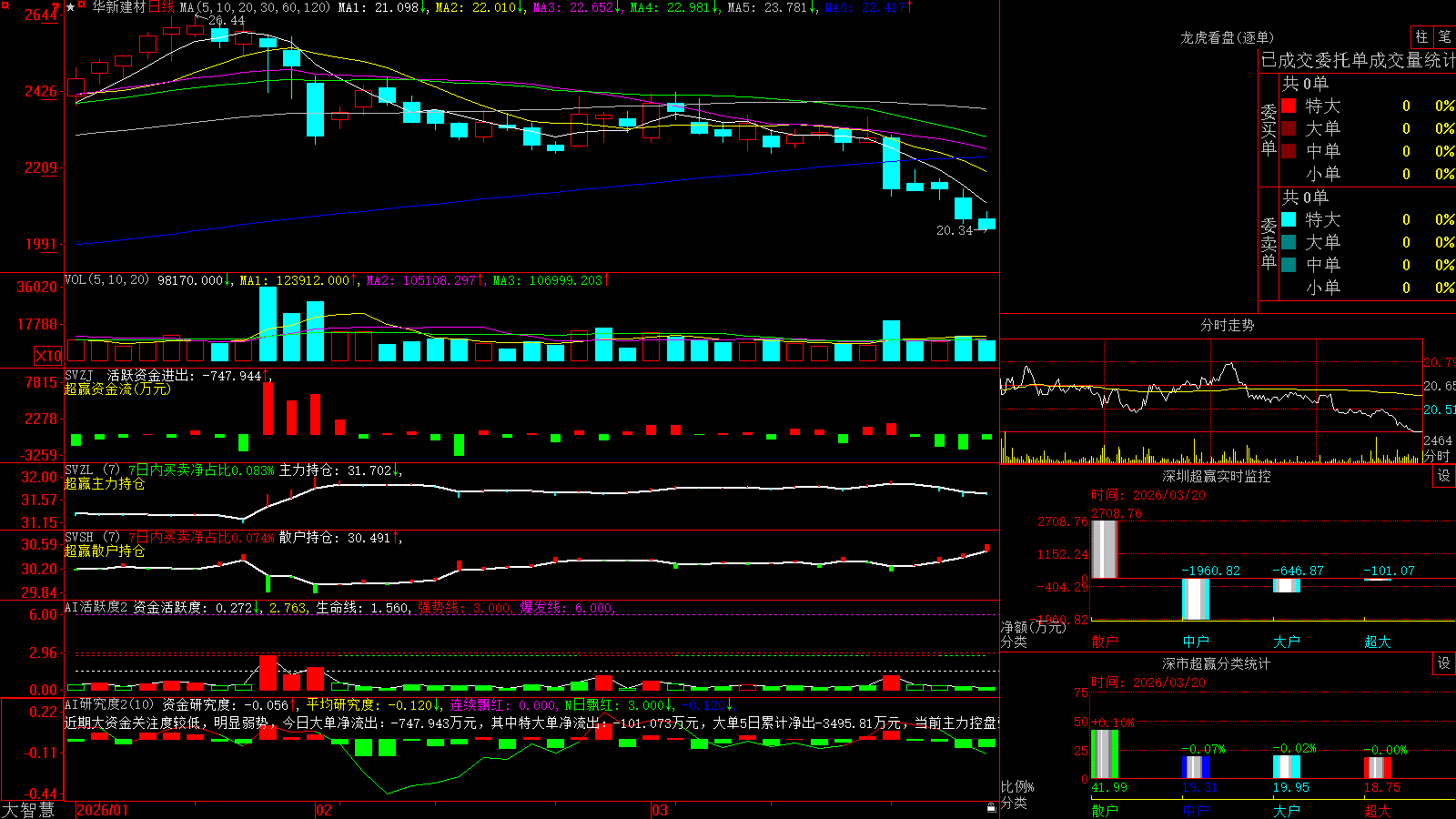Switch 龙虎看盘 to 笔 tick view
Viewport: 1456px width, 819px height.
tap(1444, 37)
